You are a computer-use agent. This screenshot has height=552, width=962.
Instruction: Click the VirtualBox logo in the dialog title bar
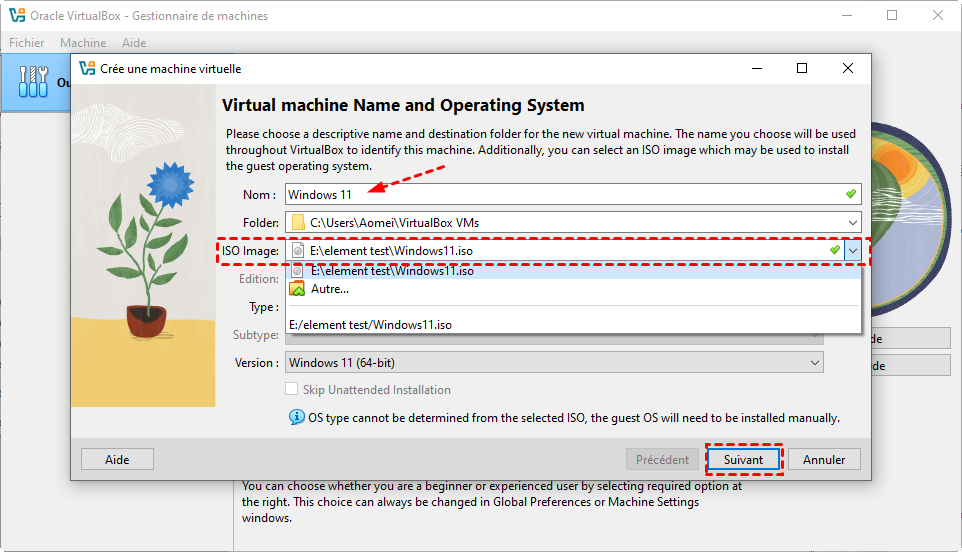[x=87, y=69]
